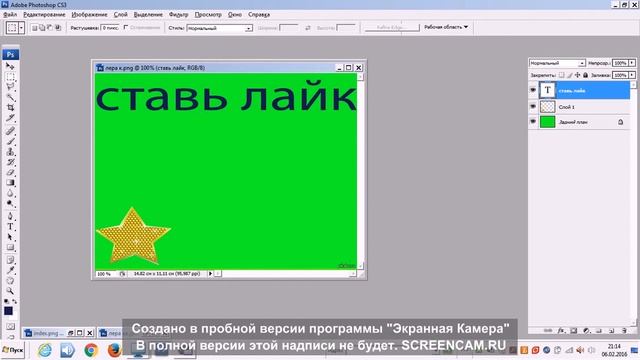Hide the 'Слой 1' layer
Image resolution: width=640 pixels, height=360 pixels.
pos(533,106)
